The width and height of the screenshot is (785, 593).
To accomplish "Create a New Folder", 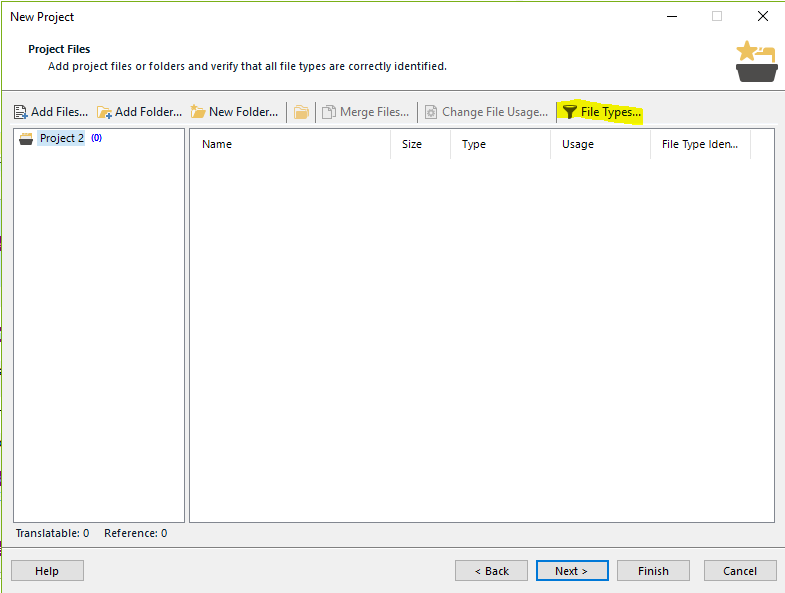I will point(234,112).
